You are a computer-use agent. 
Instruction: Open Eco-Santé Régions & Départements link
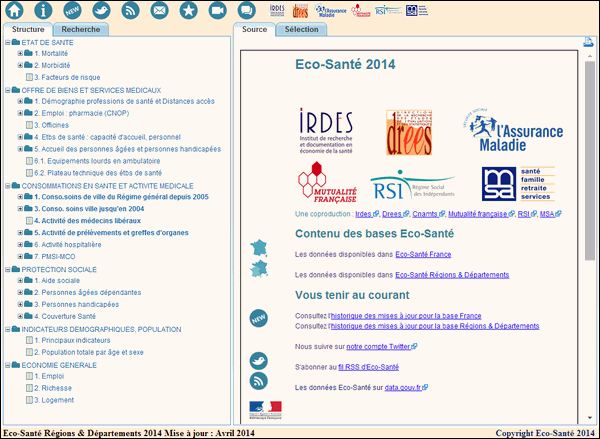(452, 275)
